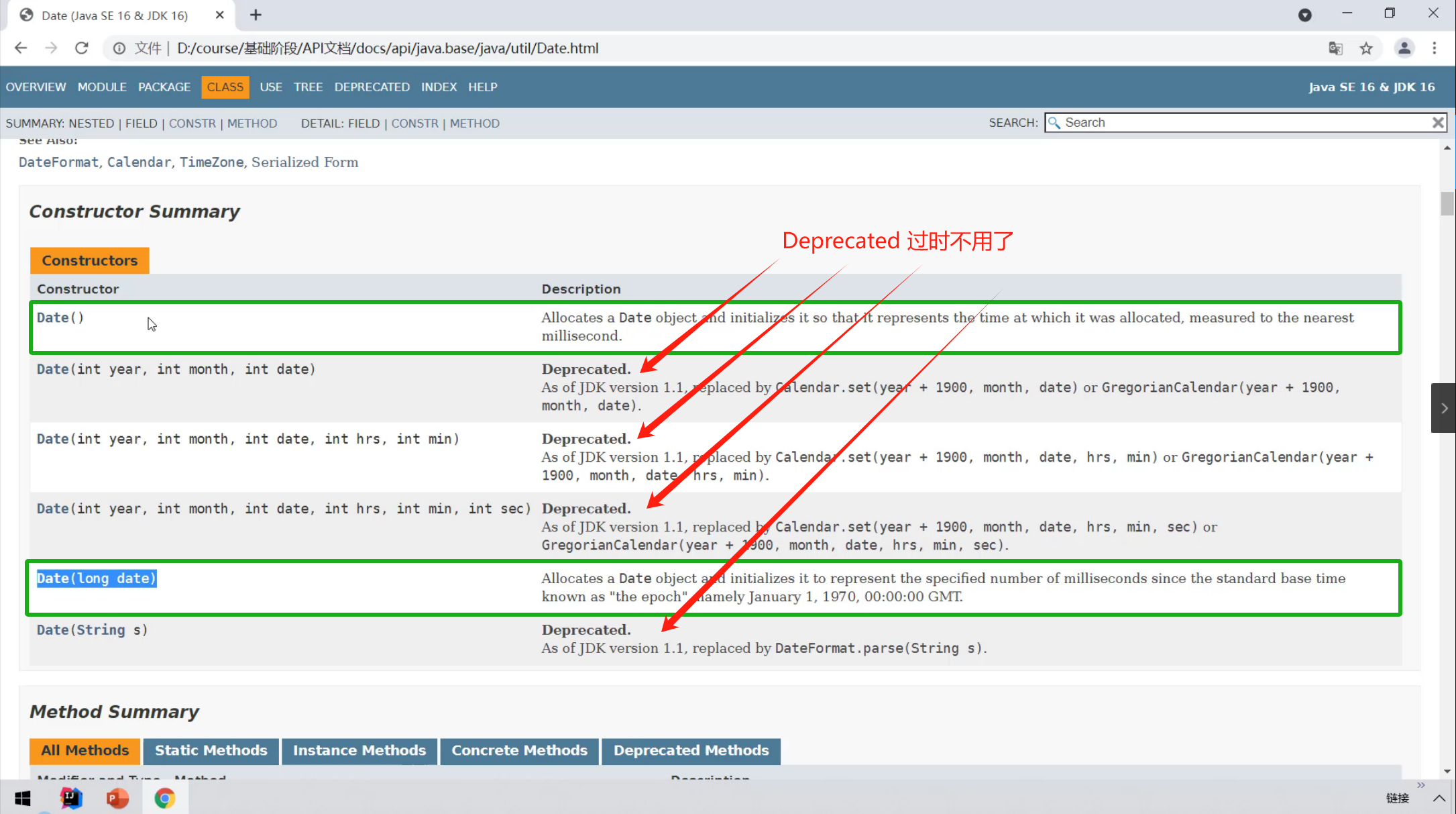Click the page vertical scrollbar thumb
Viewport: 1456px width, 814px height.
click(1447, 203)
